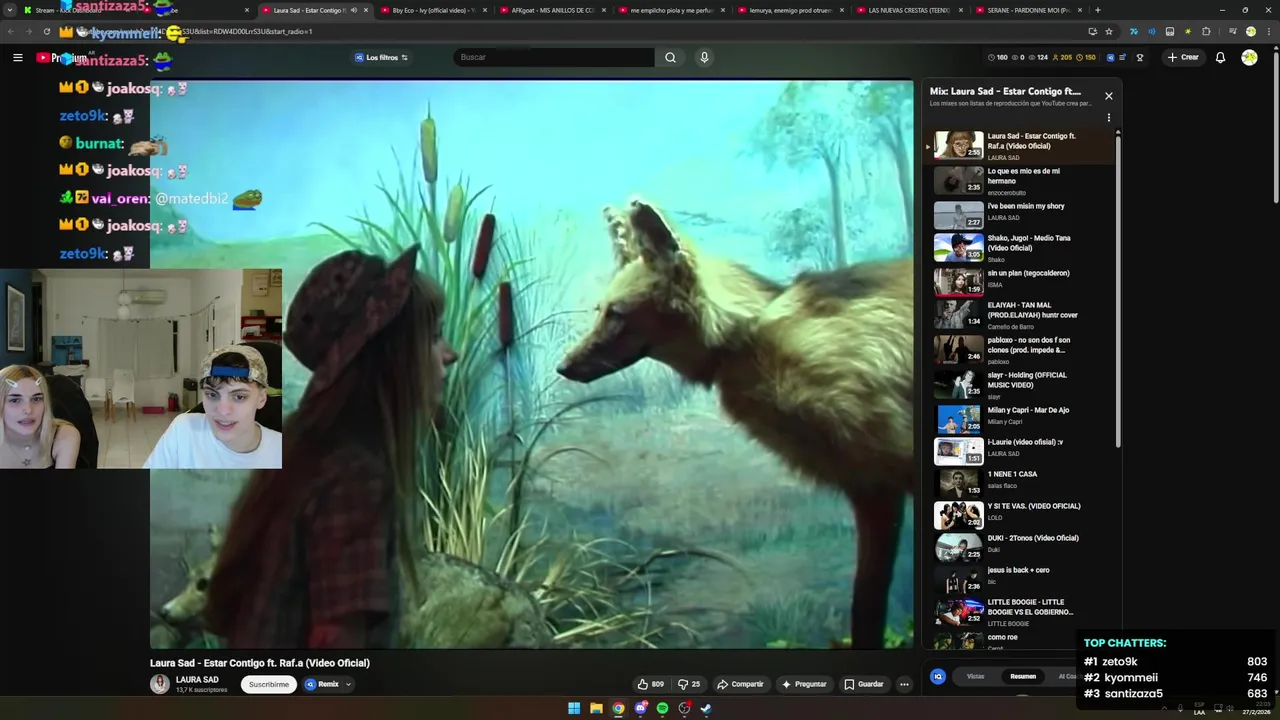The width and height of the screenshot is (1280, 720).
Task: Open Spotify from the taskbar
Action: (662, 708)
